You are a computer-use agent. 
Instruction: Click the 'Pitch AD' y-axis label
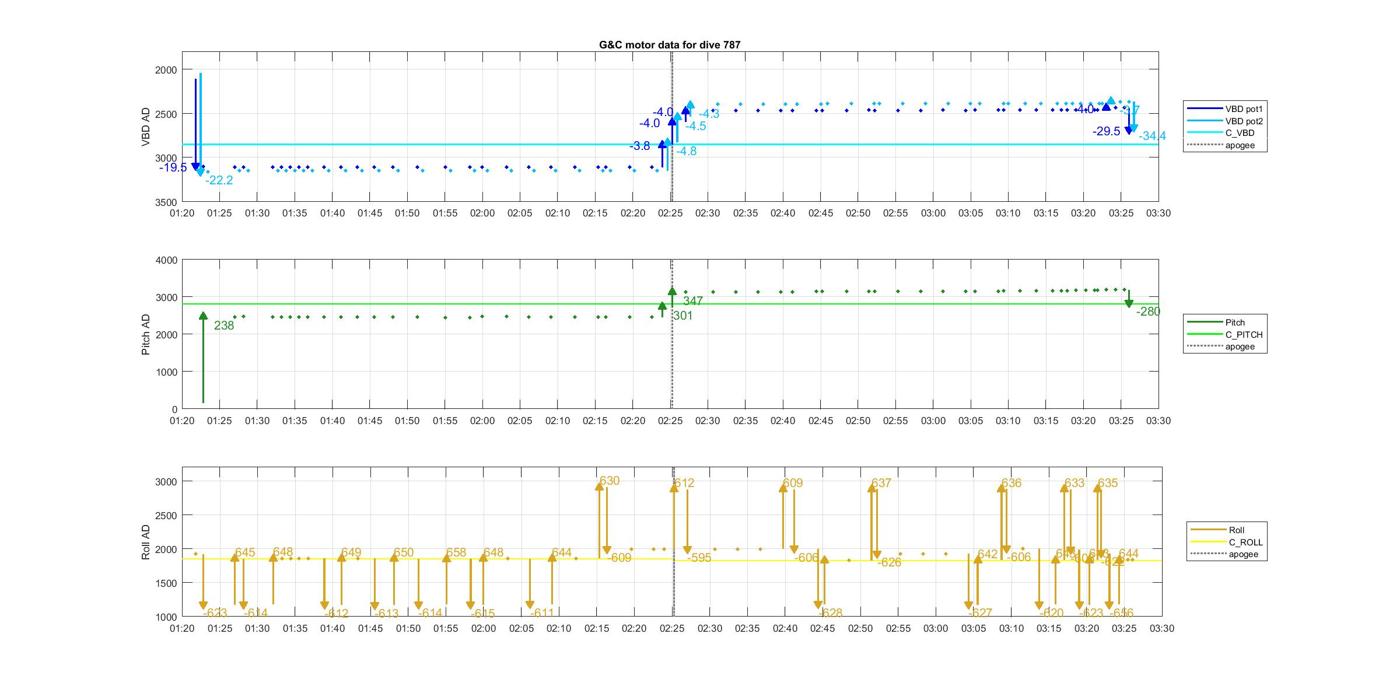(146, 334)
